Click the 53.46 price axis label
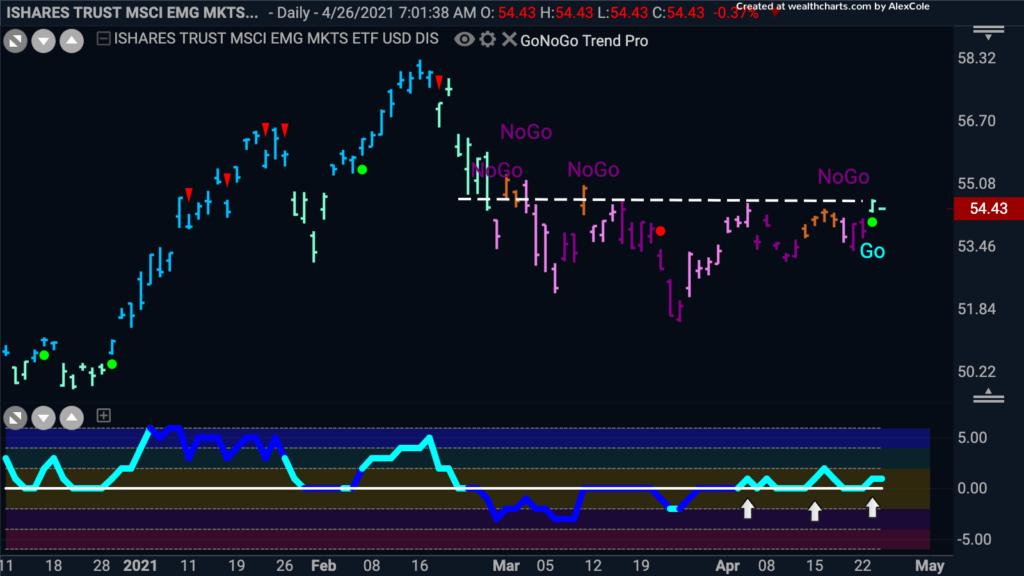 click(x=976, y=246)
